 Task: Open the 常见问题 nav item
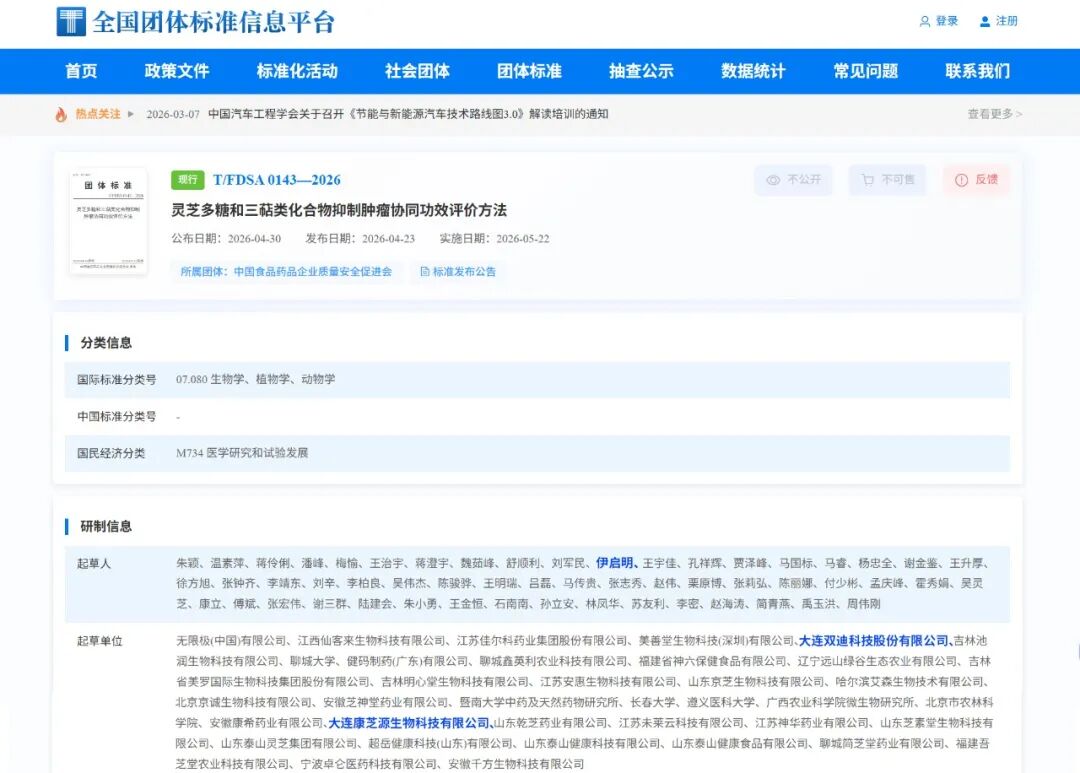pos(866,71)
